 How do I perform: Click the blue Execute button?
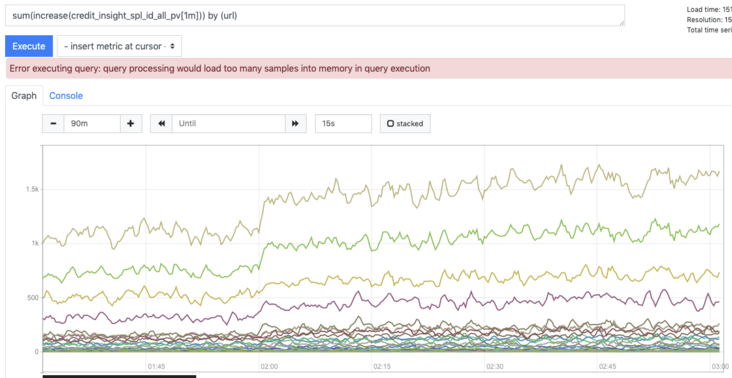(29, 46)
